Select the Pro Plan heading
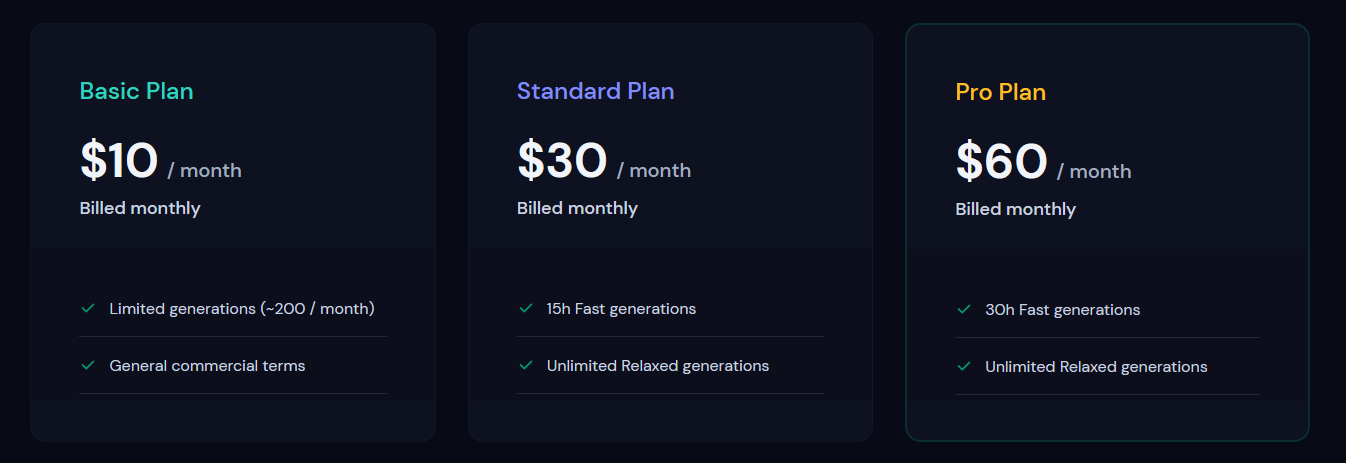Image resolution: width=1346 pixels, height=463 pixels. 1000,92
